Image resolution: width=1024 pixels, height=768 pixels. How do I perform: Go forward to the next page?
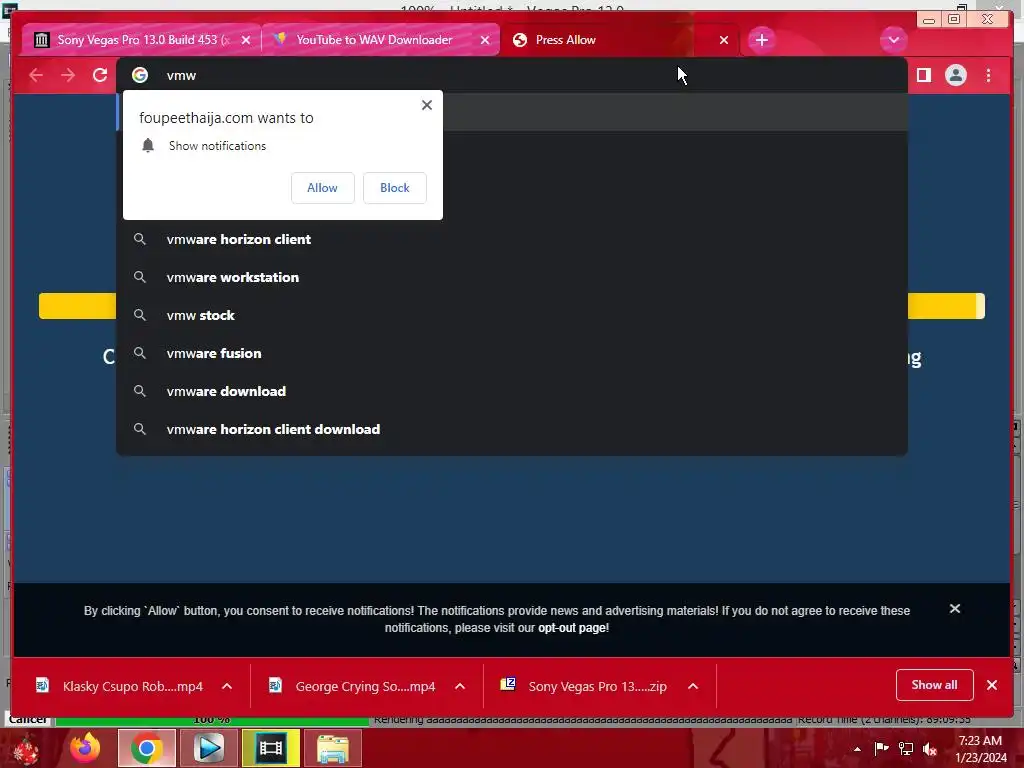pos(68,76)
